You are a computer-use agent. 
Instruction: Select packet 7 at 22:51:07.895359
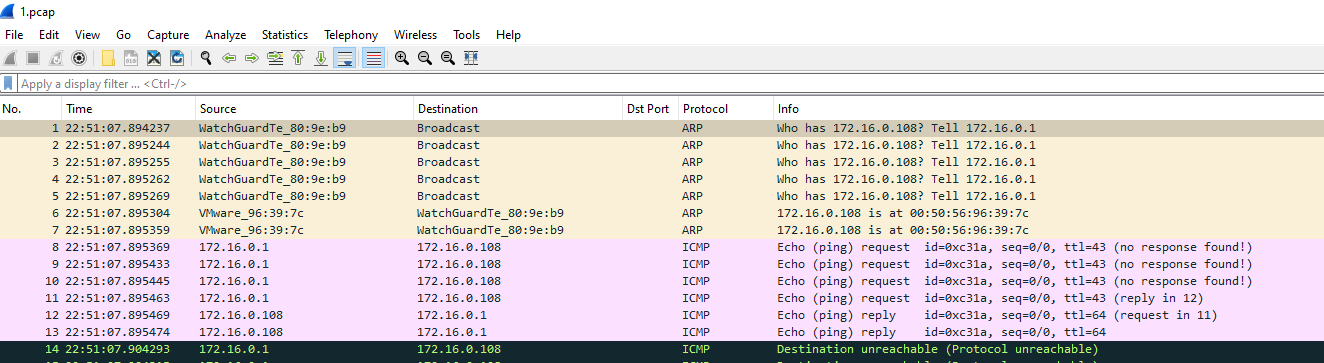pos(662,230)
